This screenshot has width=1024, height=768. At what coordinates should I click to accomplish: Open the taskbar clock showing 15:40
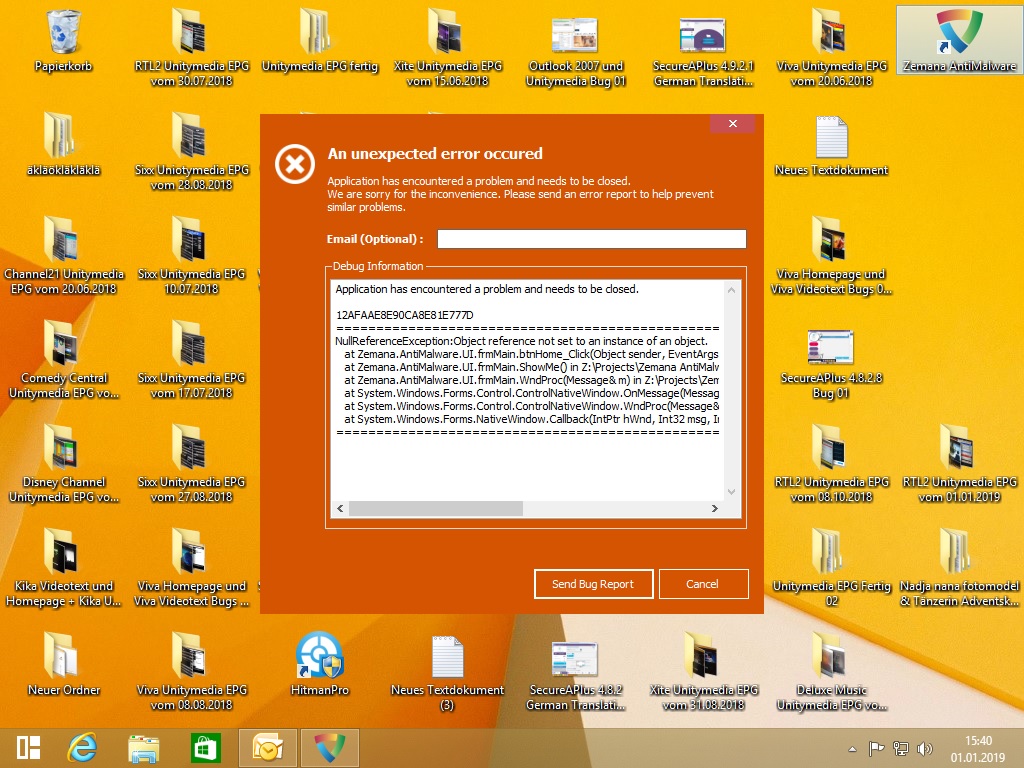[x=978, y=749]
